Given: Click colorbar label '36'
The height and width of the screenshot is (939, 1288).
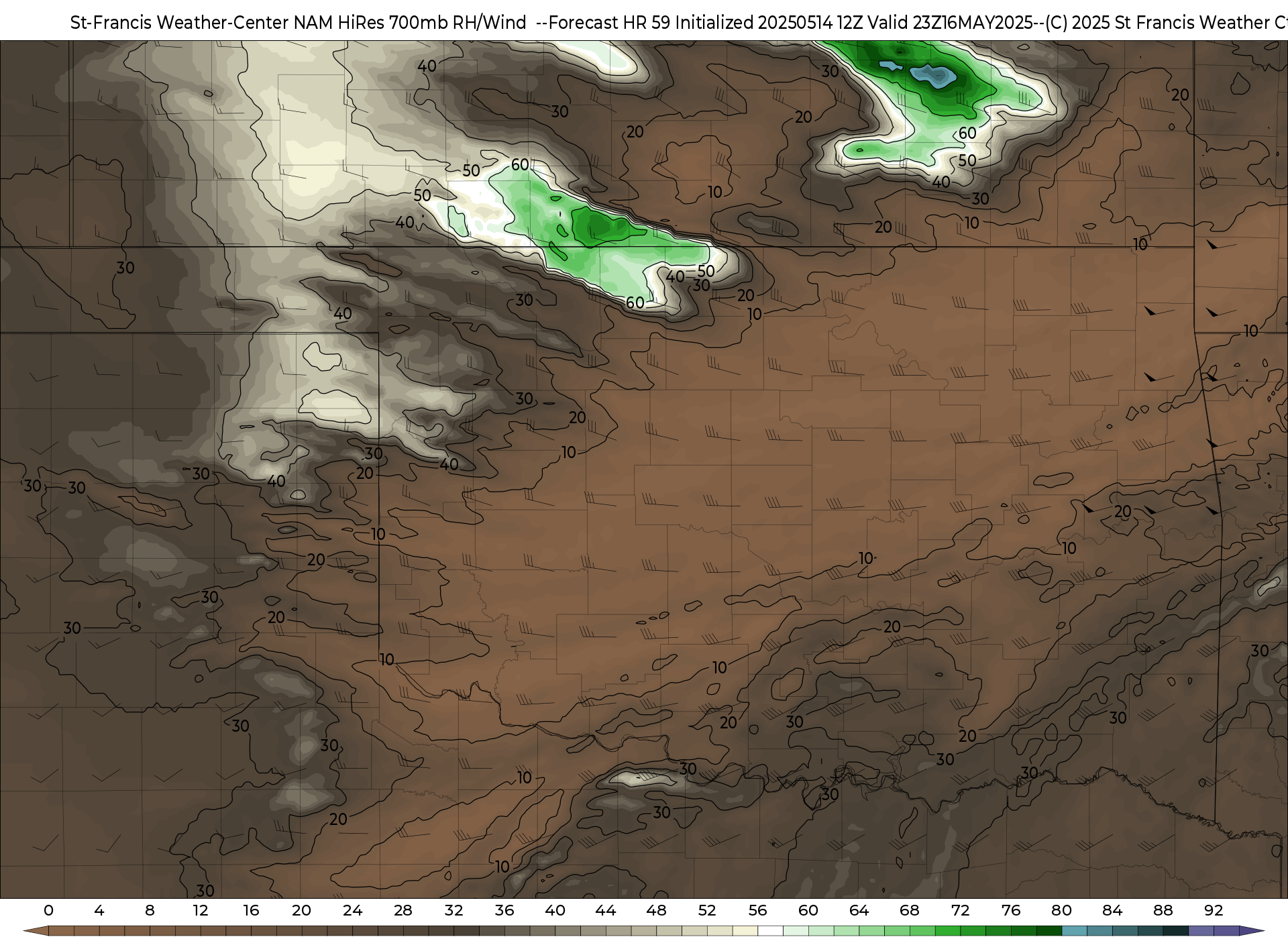Looking at the screenshot, I should click(504, 911).
